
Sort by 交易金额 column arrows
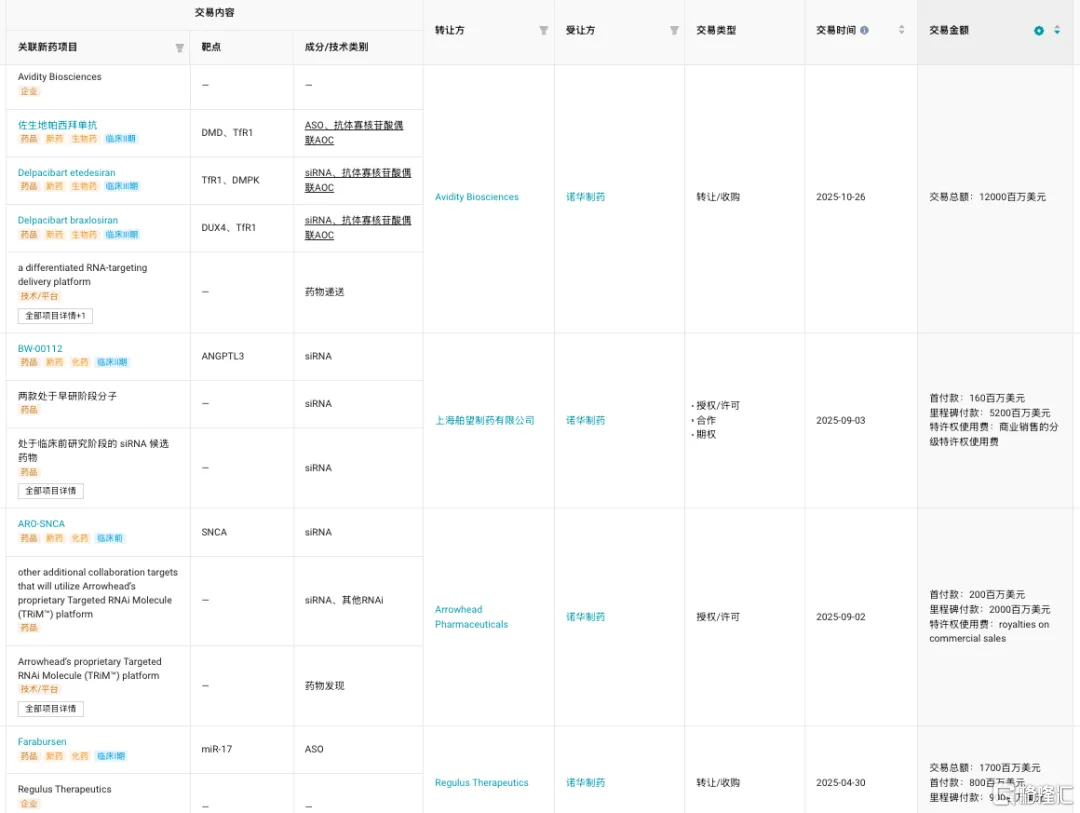(1057, 30)
